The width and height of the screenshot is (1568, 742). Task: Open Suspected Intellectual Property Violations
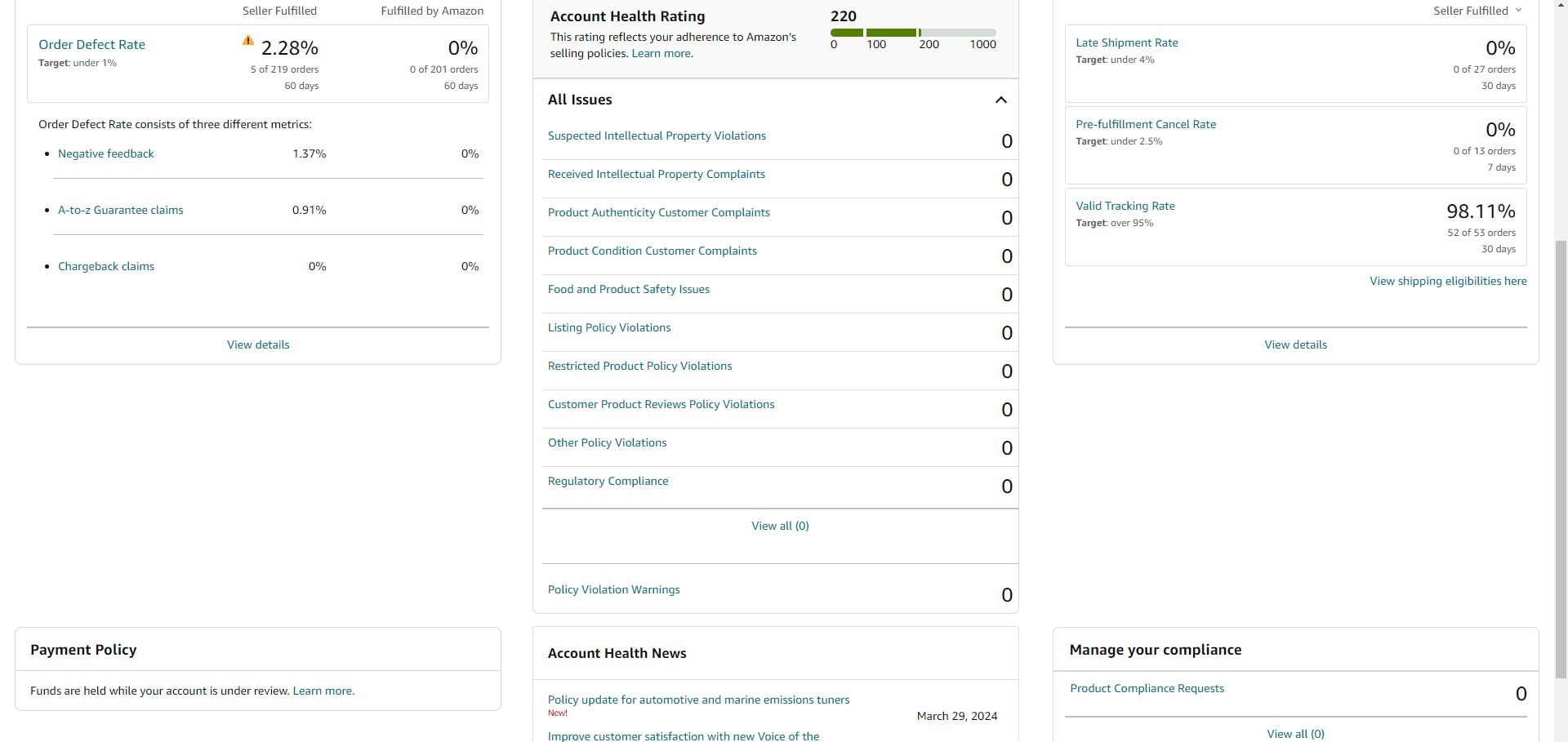657,136
